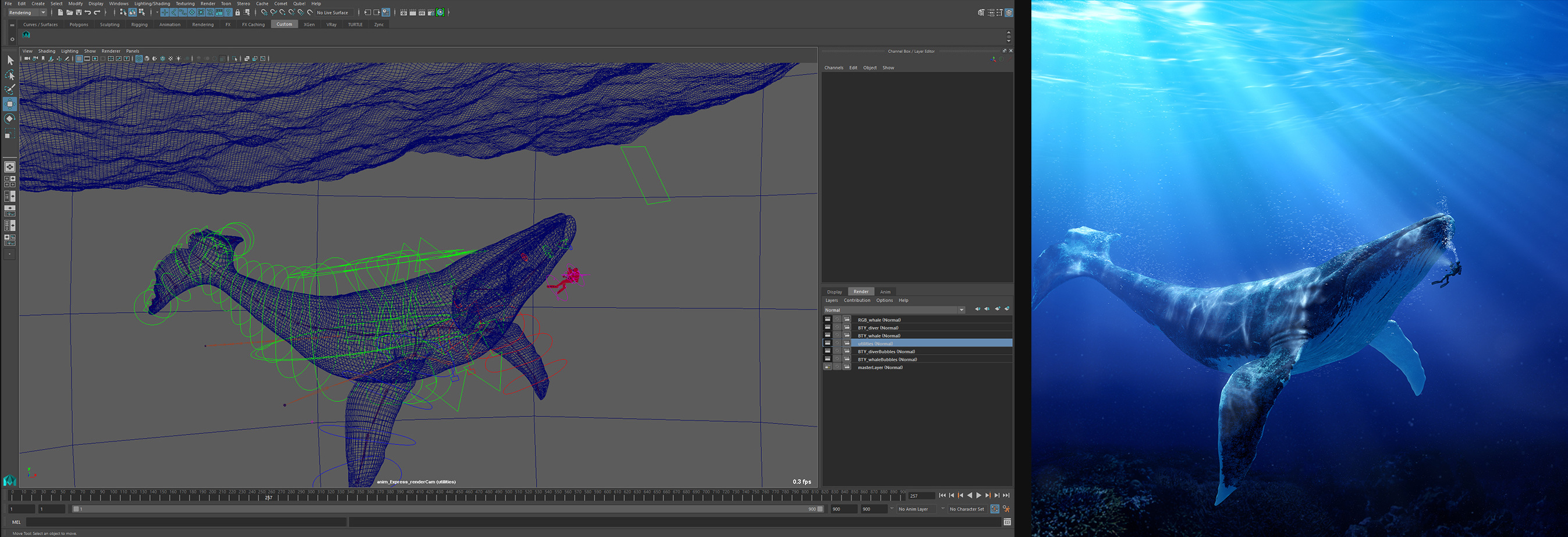Toggle renderable flag for RGB_whale layer
The height and width of the screenshot is (537, 1568).
(827, 320)
